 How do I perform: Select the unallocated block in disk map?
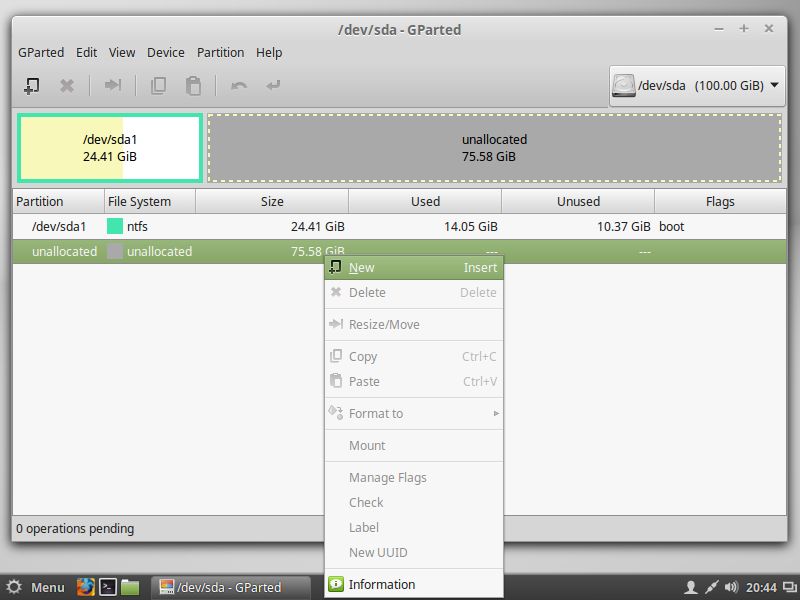[494, 148]
